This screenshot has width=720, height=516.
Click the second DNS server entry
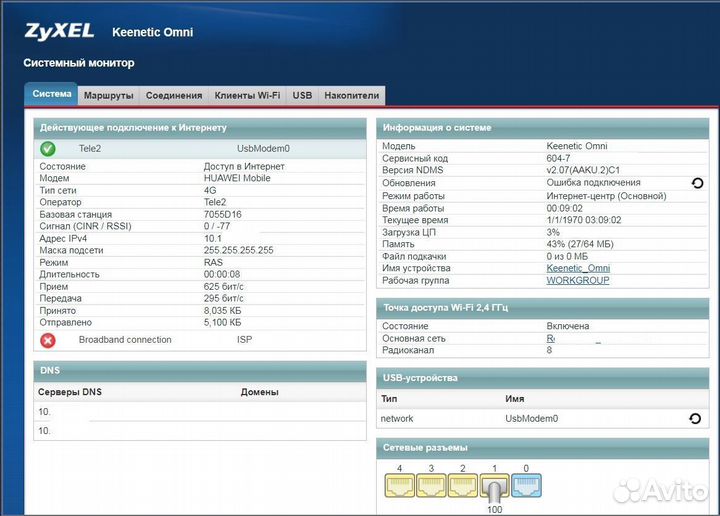(44, 431)
